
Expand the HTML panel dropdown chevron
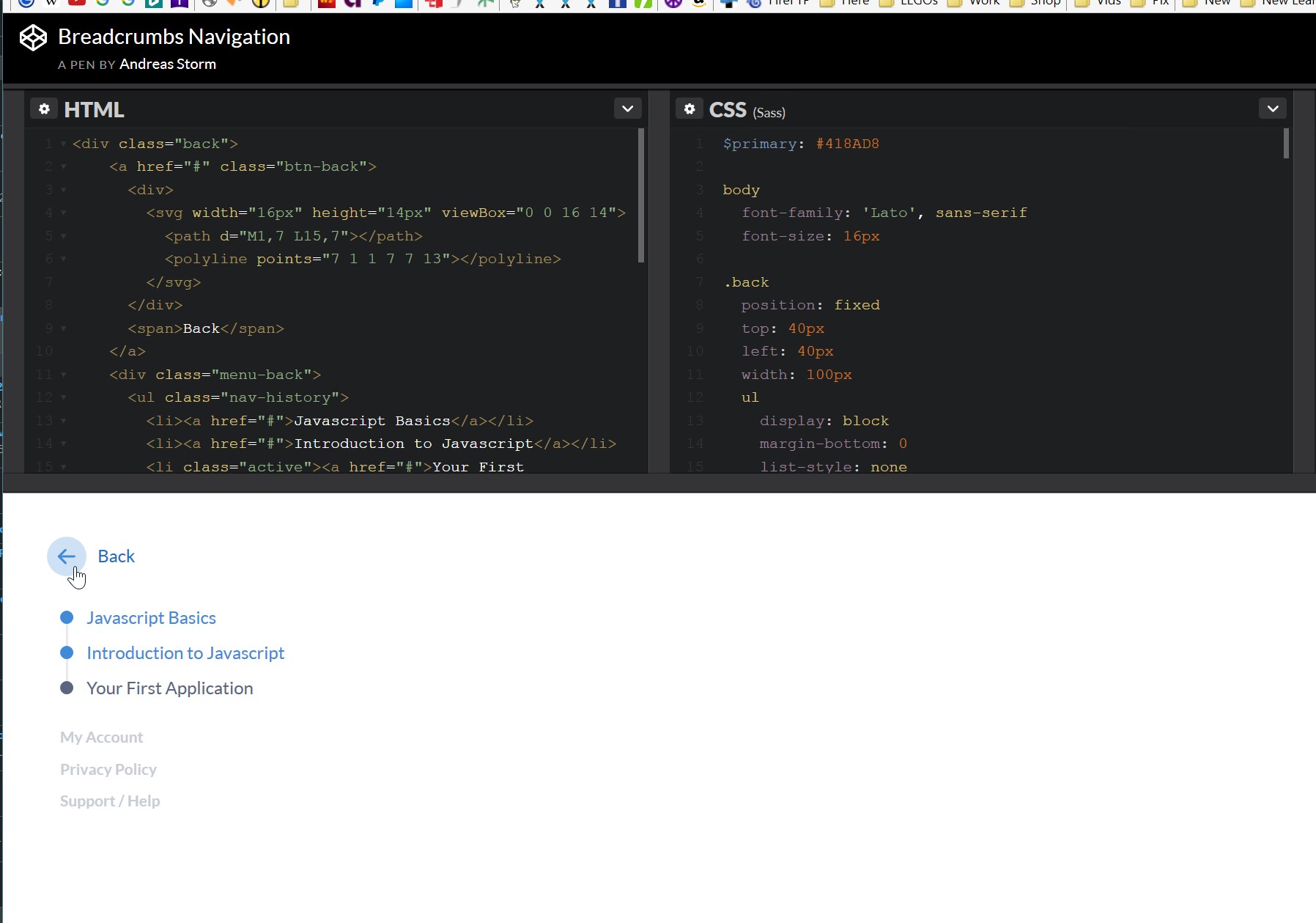[627, 109]
